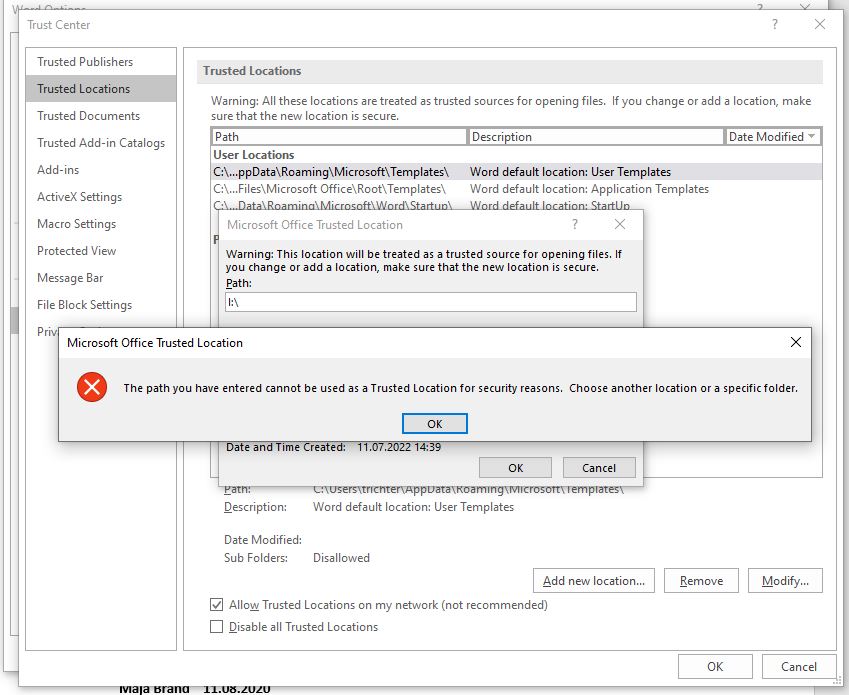
Task: Click Remove location button
Action: click(x=701, y=581)
